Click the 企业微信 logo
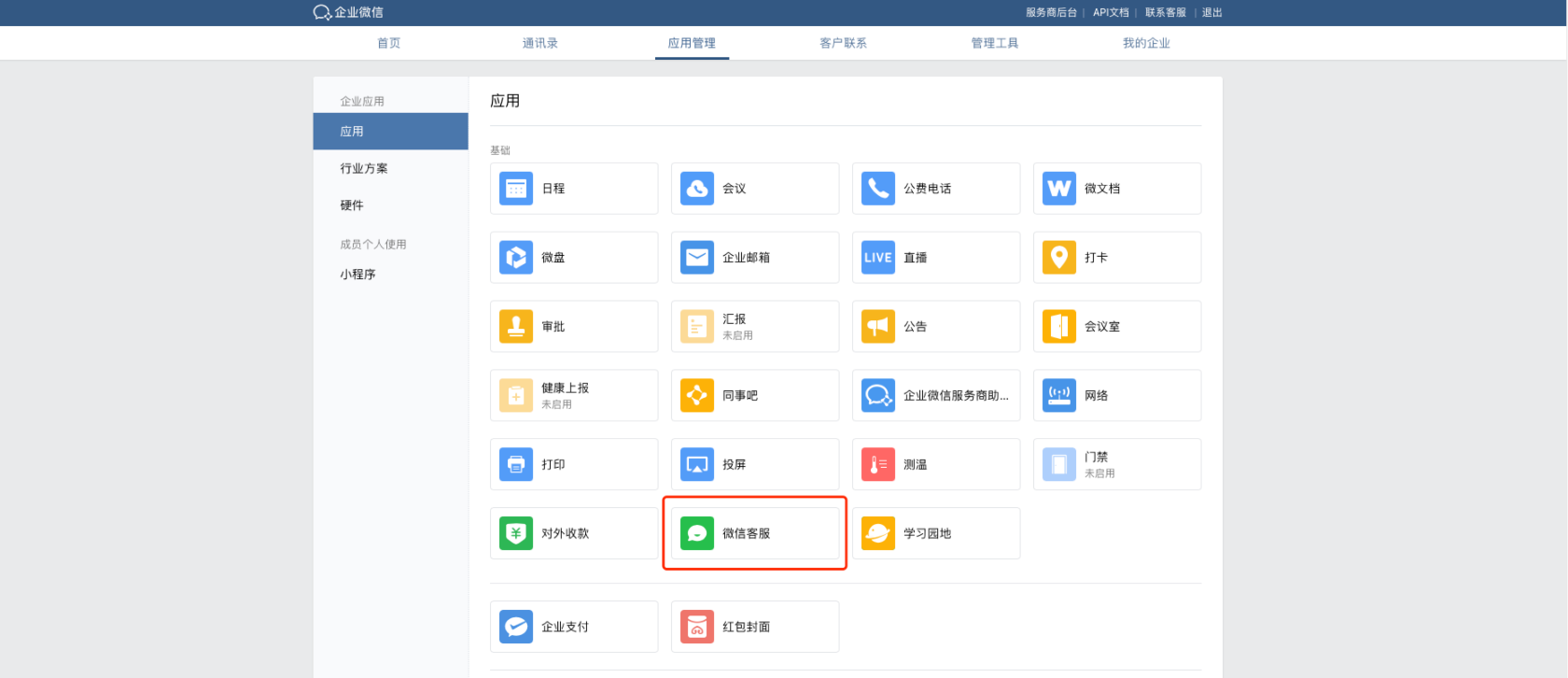1568x678 pixels. 348,12
